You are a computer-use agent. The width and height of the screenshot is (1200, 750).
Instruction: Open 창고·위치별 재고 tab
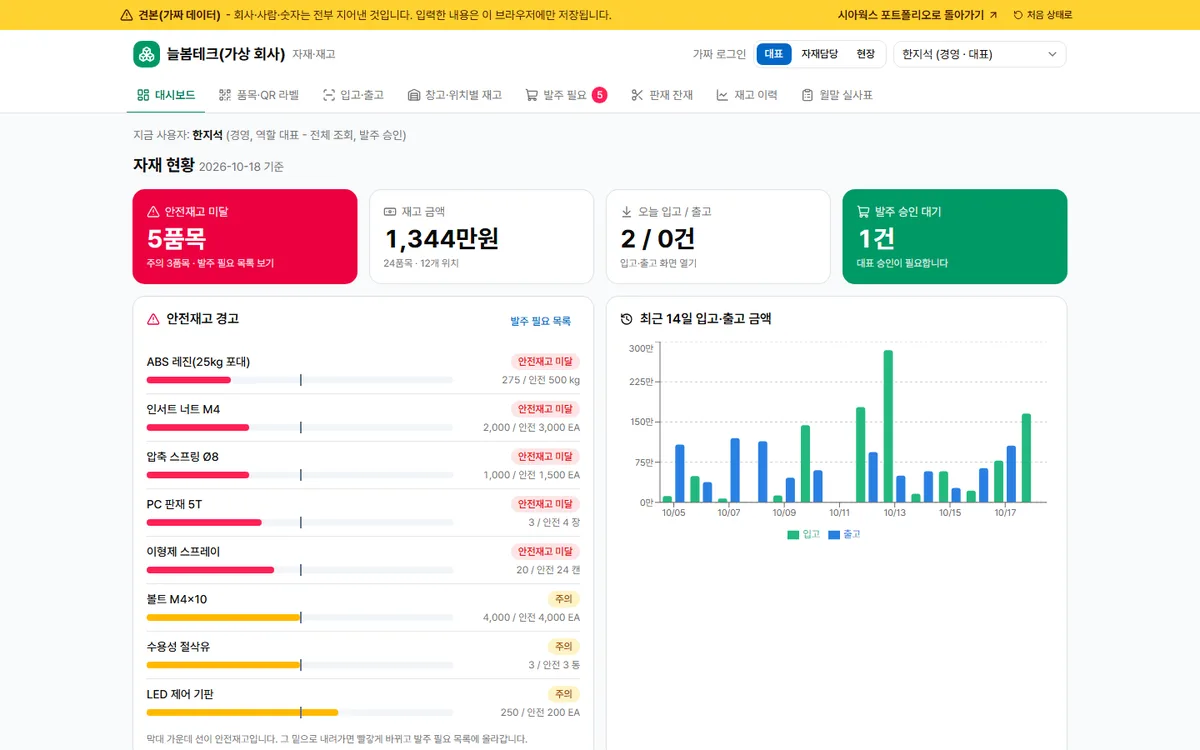tap(455, 95)
